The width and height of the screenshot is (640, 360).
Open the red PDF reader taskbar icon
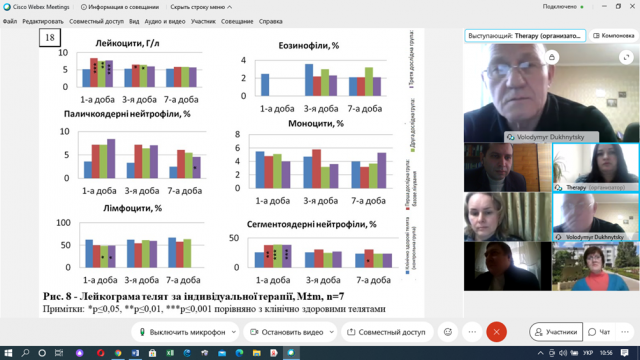(x=274, y=353)
